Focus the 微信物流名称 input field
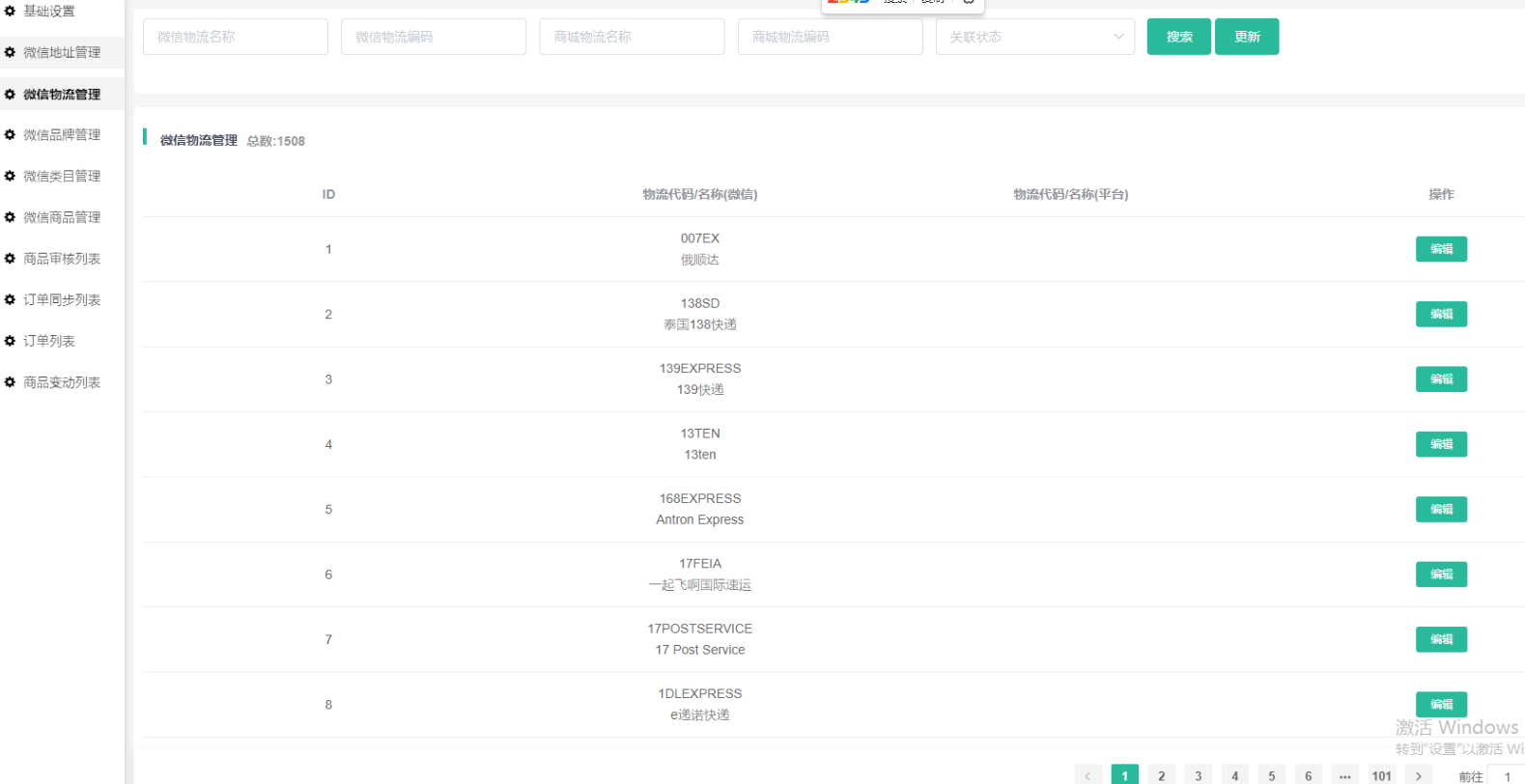Image resolution: width=1525 pixels, height=784 pixels. click(236, 37)
